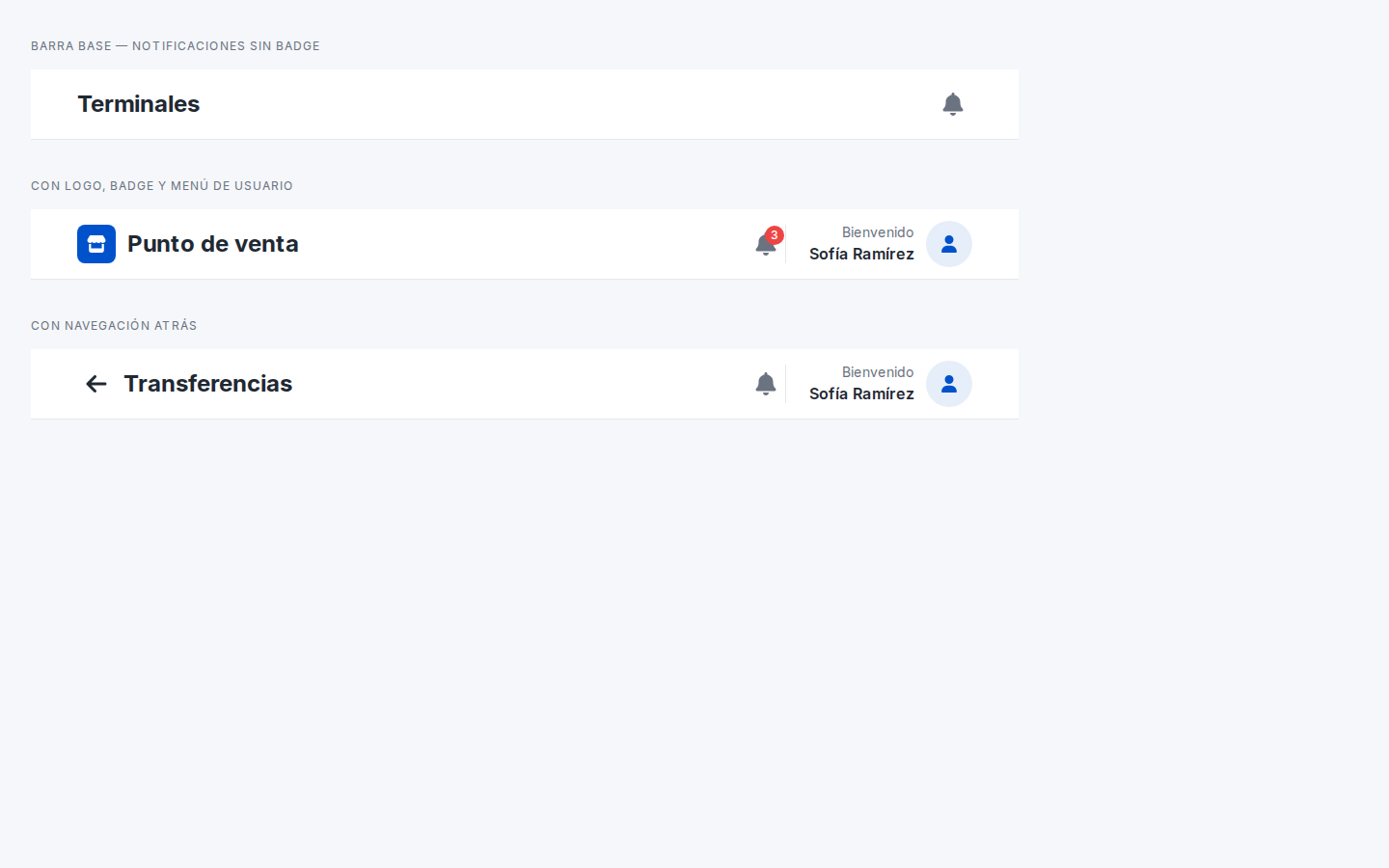
Task: Select Sofía Ramírez name in Transferencias bar
Action: click(861, 394)
